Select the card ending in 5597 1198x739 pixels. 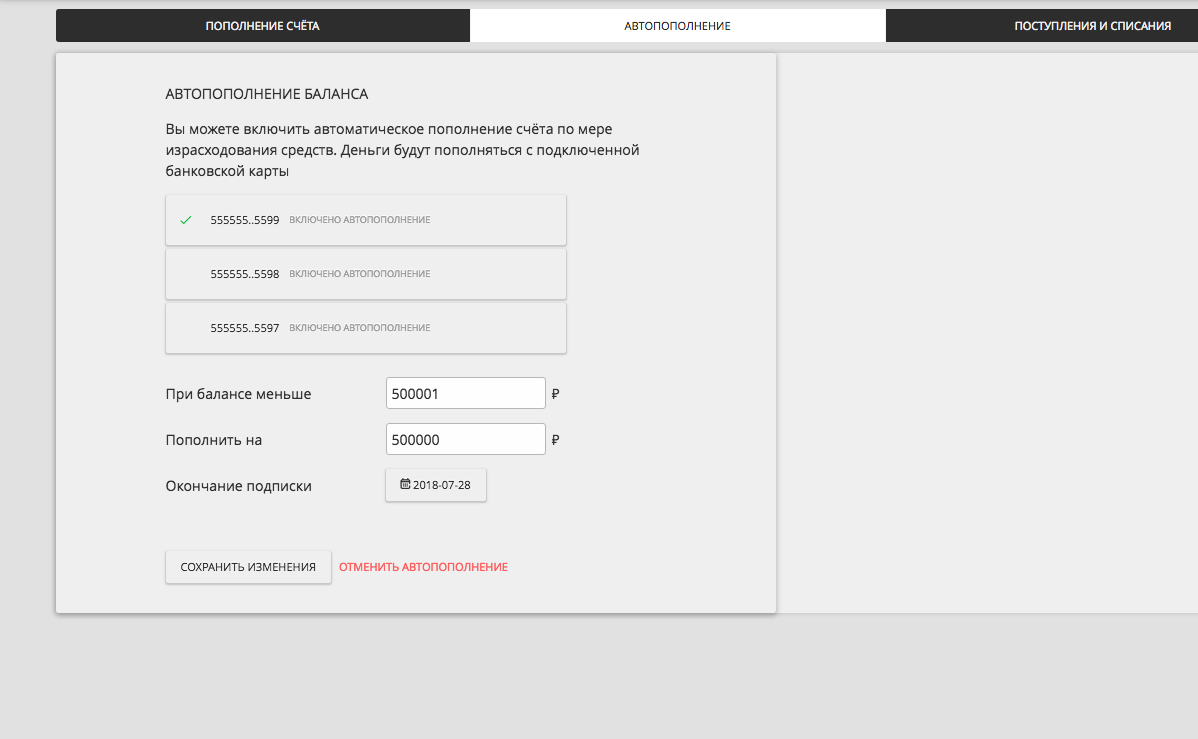(365, 328)
